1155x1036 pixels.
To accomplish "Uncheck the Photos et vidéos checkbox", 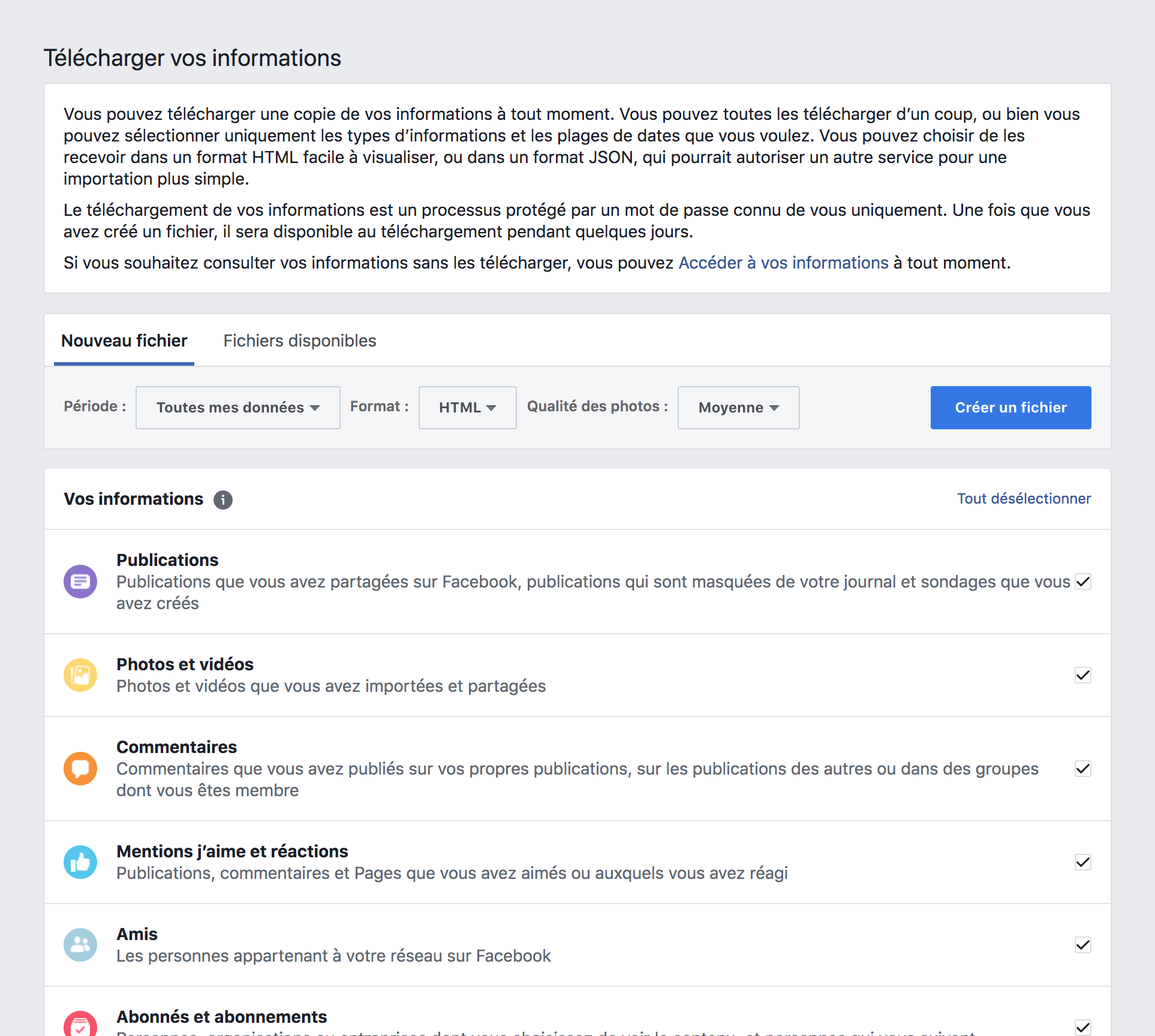I will pos(1082,675).
